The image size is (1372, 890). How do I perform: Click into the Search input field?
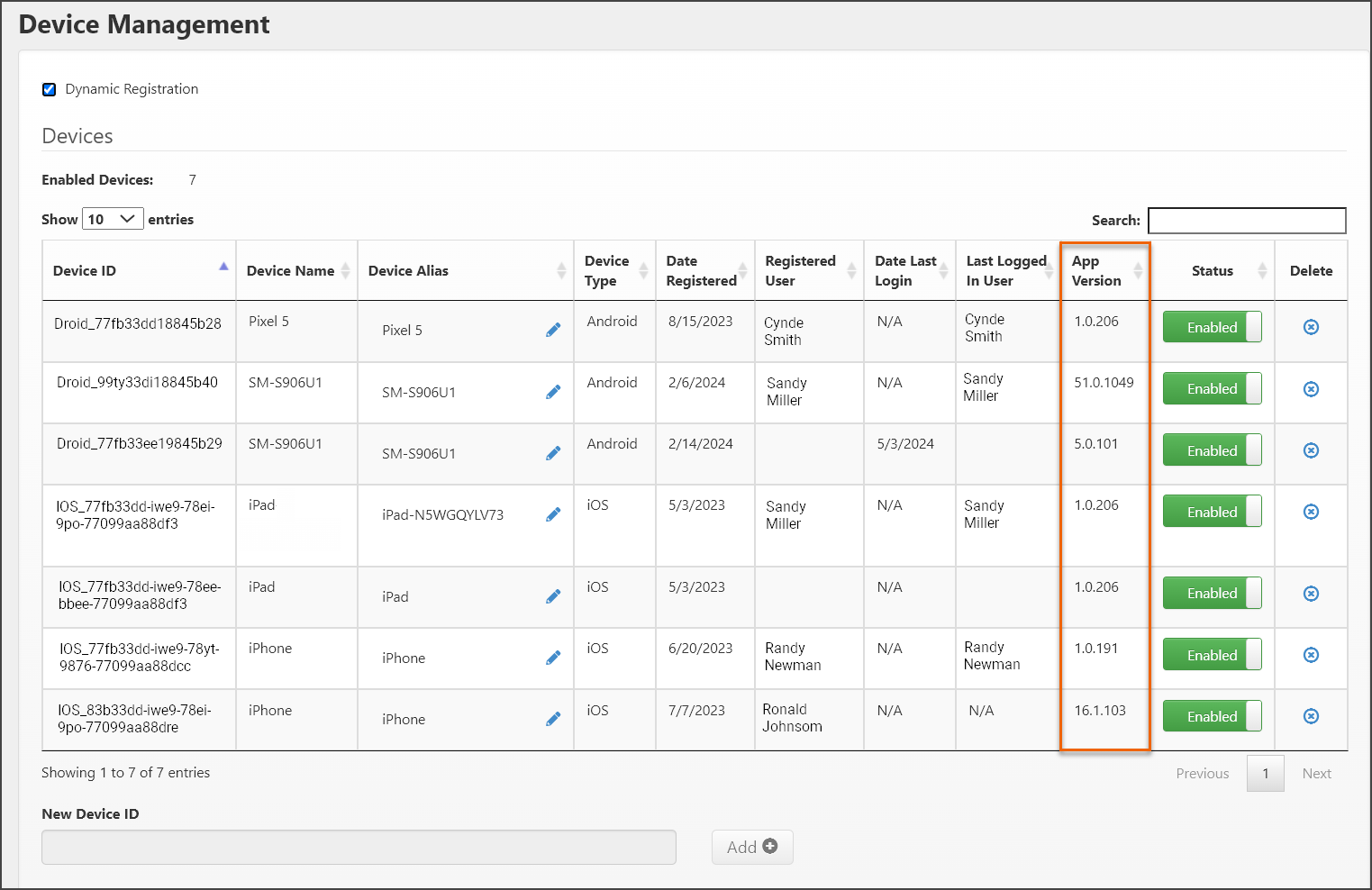[x=1246, y=220]
